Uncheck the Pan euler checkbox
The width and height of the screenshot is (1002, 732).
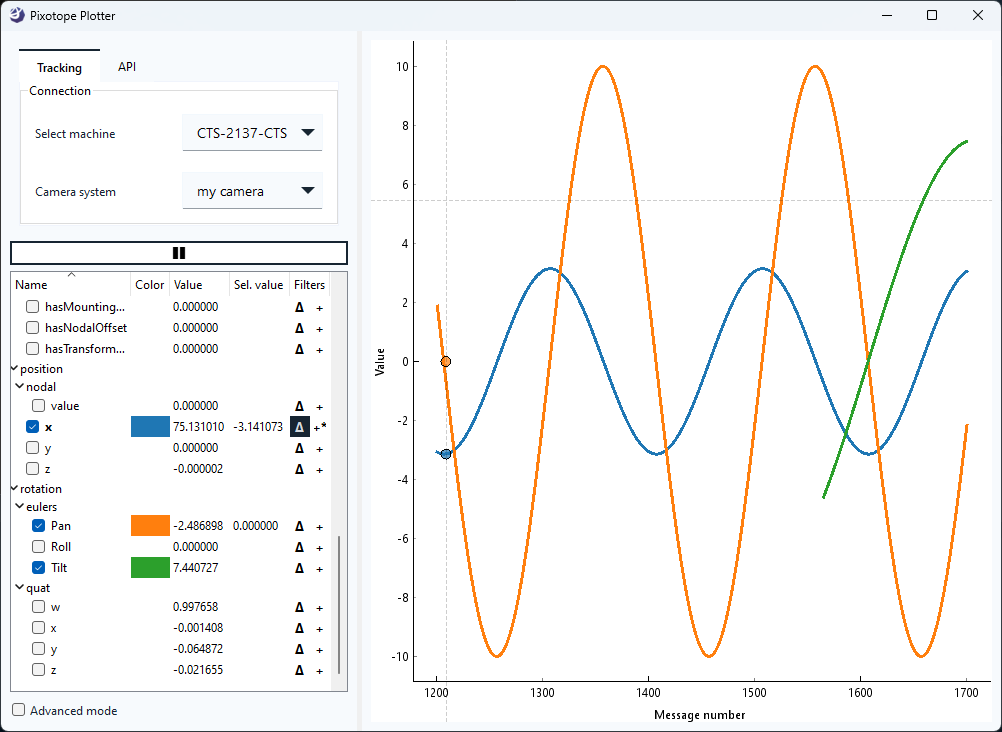click(x=38, y=526)
